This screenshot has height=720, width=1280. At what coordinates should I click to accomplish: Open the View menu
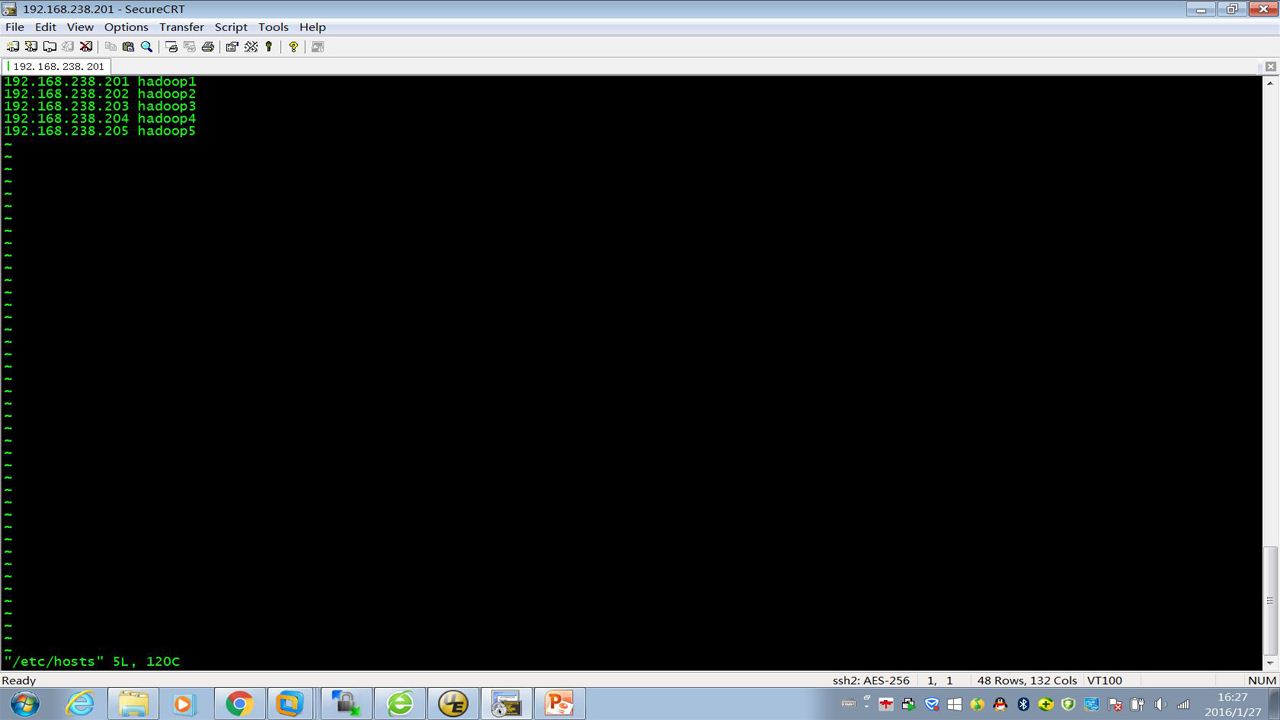pyautogui.click(x=80, y=27)
